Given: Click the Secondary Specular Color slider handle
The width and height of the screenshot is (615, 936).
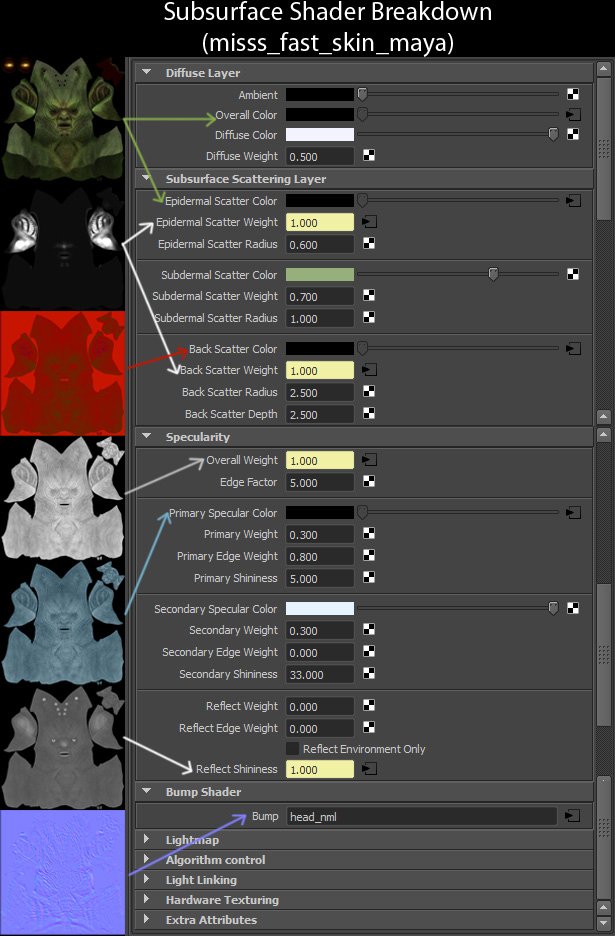Looking at the screenshot, I should 553,608.
